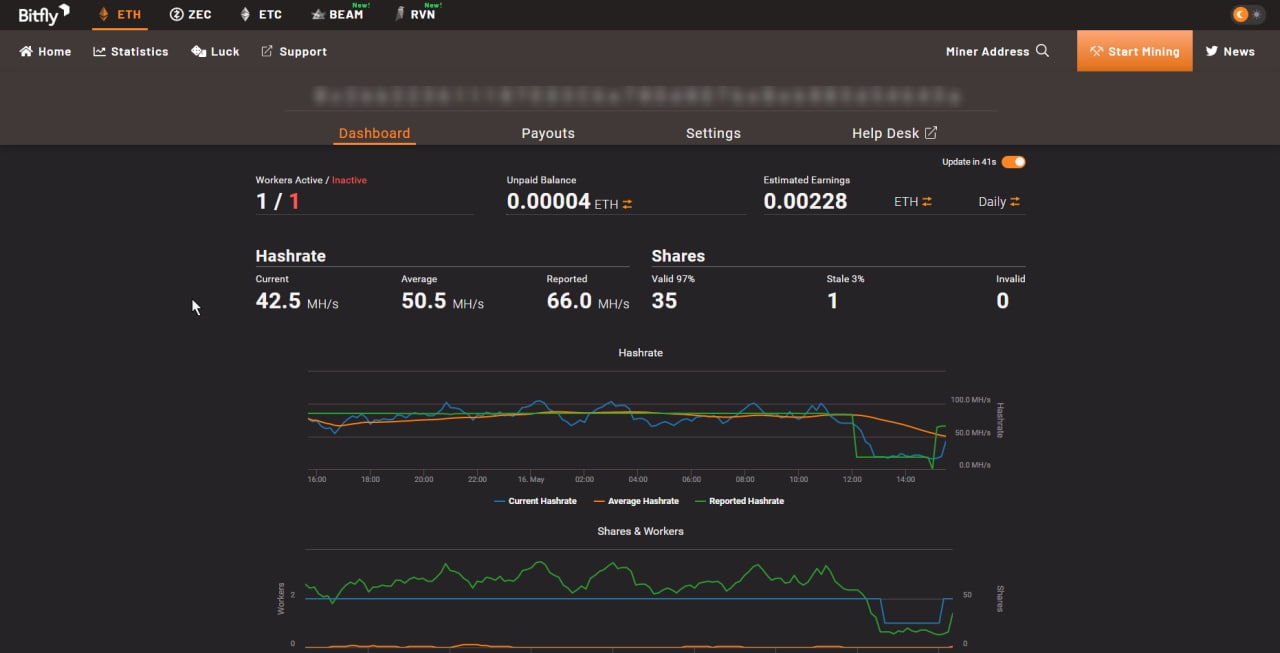Open the Statistics page
The width and height of the screenshot is (1280, 653).
[130, 51]
